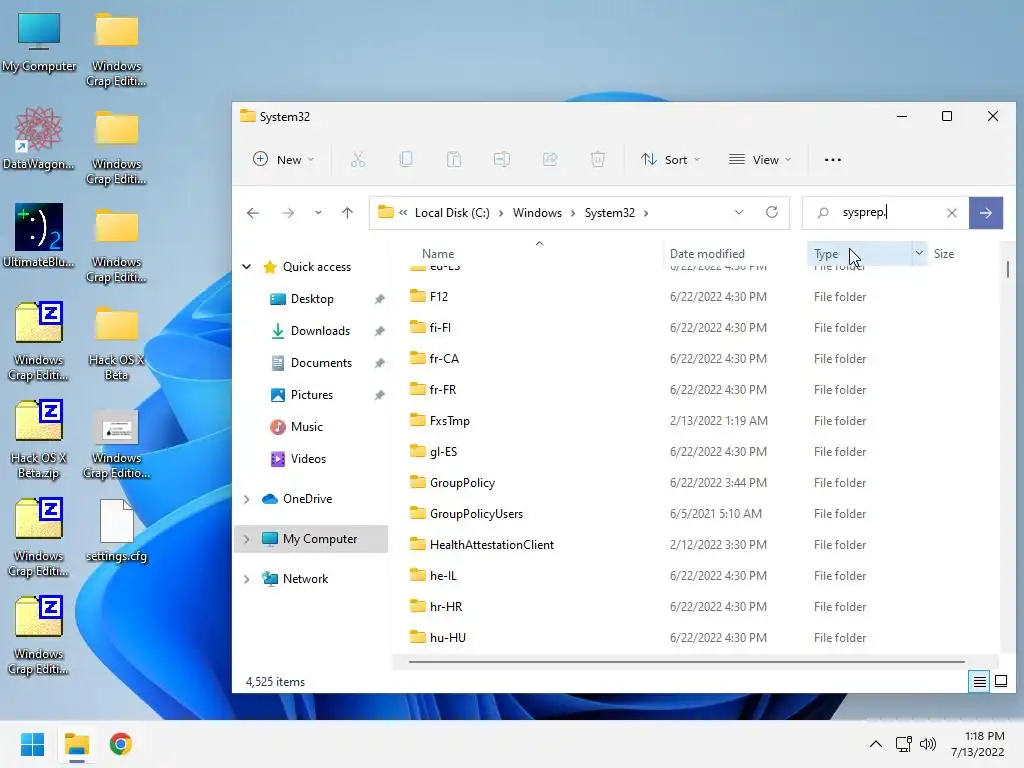Click the Copy icon in toolbar
Image resolution: width=1024 pixels, height=768 pixels.
406,159
